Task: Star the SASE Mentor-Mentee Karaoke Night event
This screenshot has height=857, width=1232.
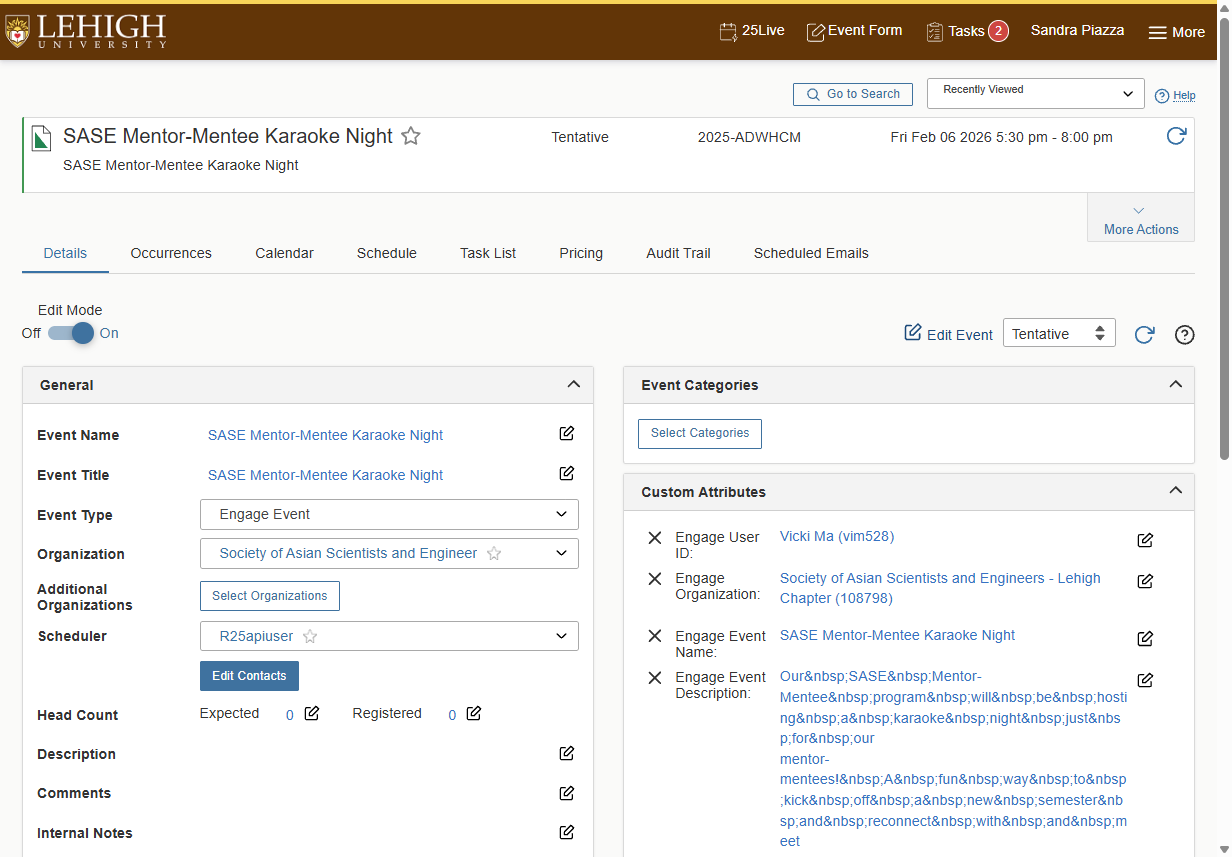Action: coord(411,136)
